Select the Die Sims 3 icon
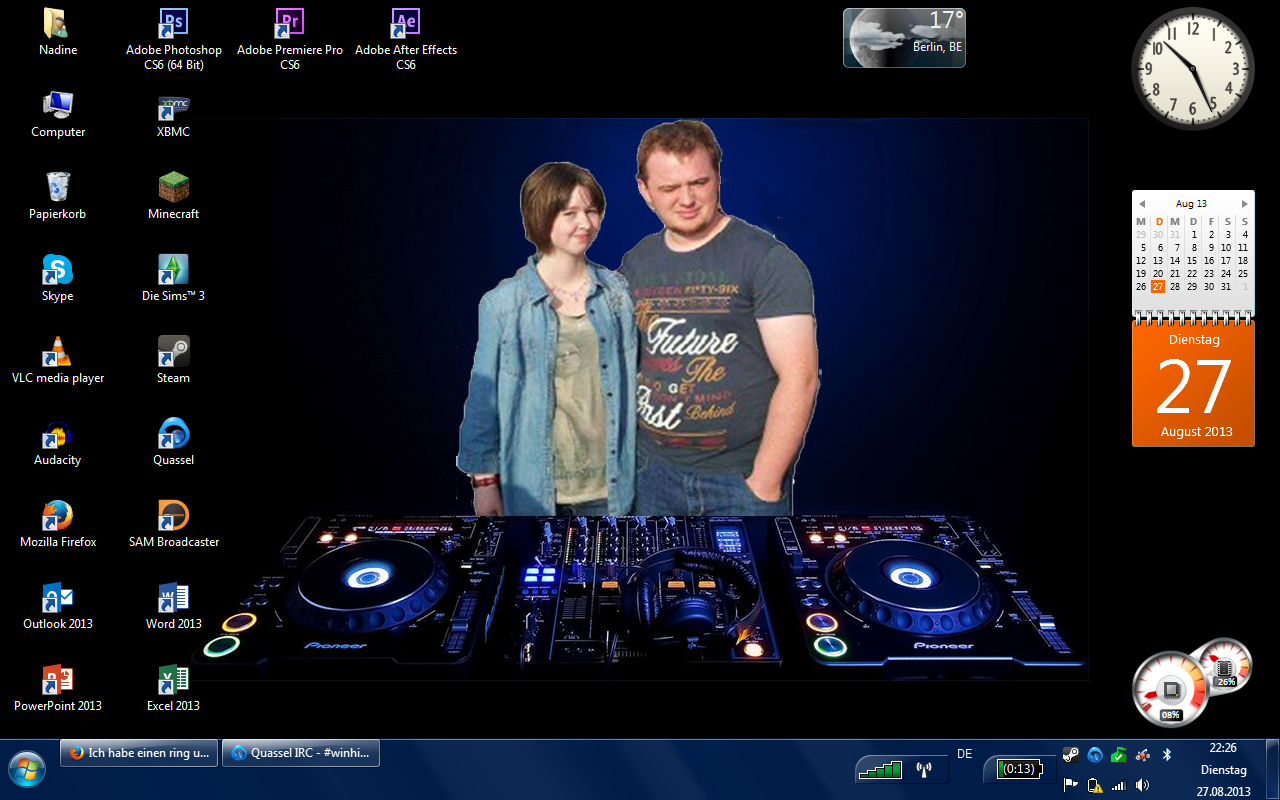The height and width of the screenshot is (800, 1280). 173,270
